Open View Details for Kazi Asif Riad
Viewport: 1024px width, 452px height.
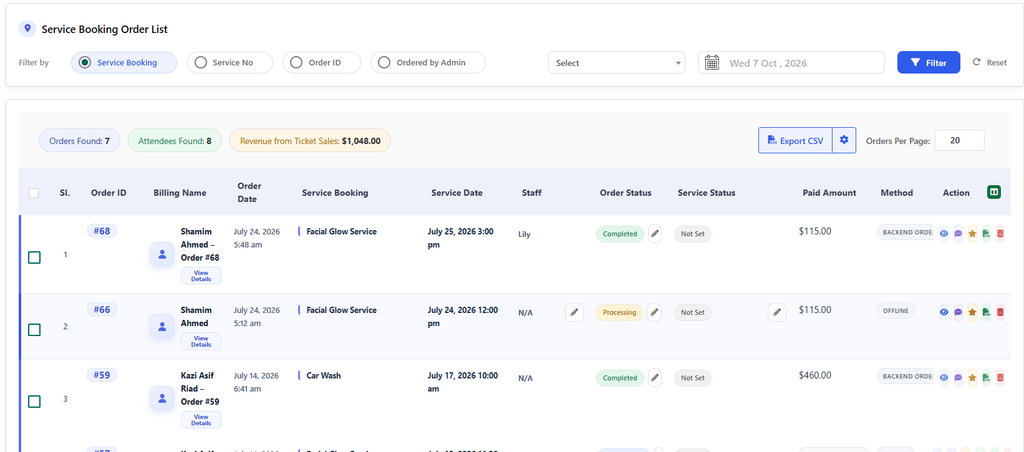(x=201, y=419)
